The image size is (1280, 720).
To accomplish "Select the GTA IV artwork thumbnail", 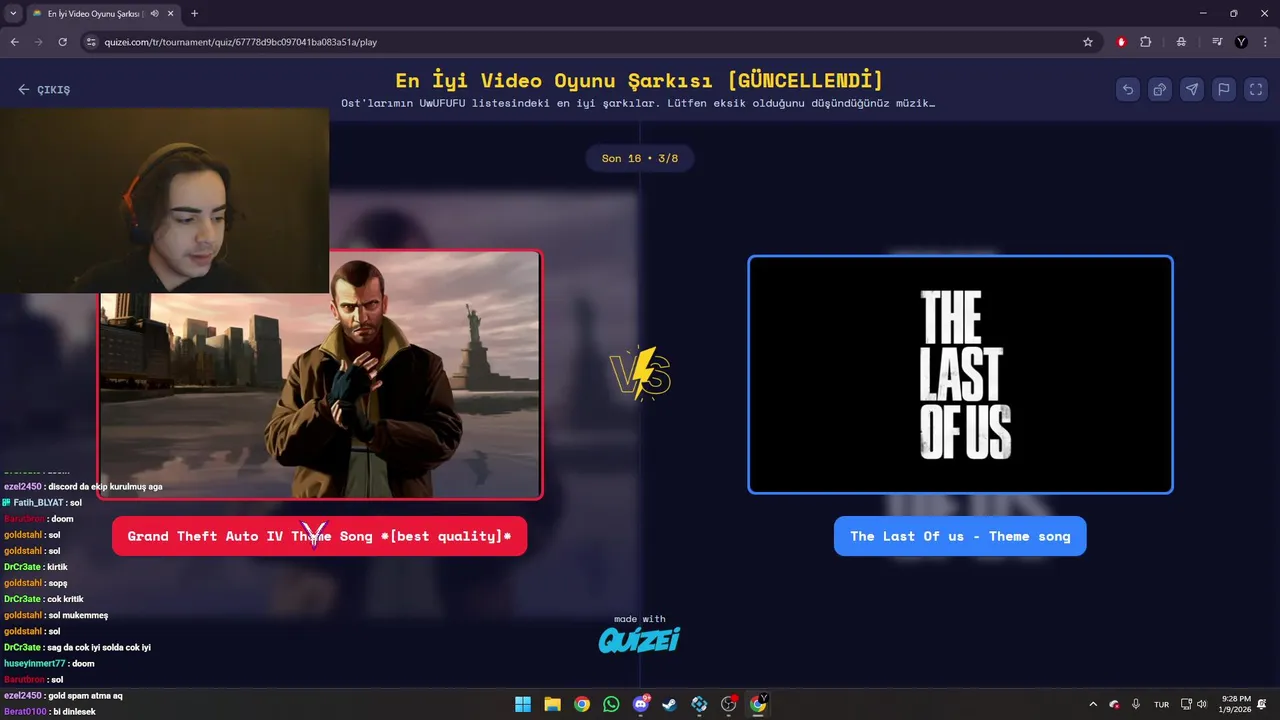I will [320, 374].
